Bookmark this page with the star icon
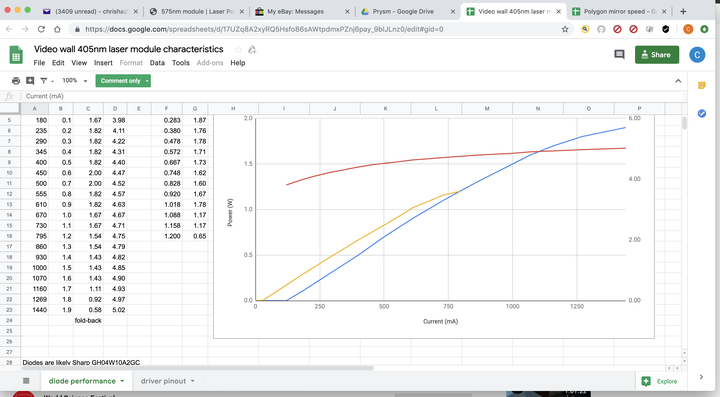720x397 pixels. [x=565, y=29]
